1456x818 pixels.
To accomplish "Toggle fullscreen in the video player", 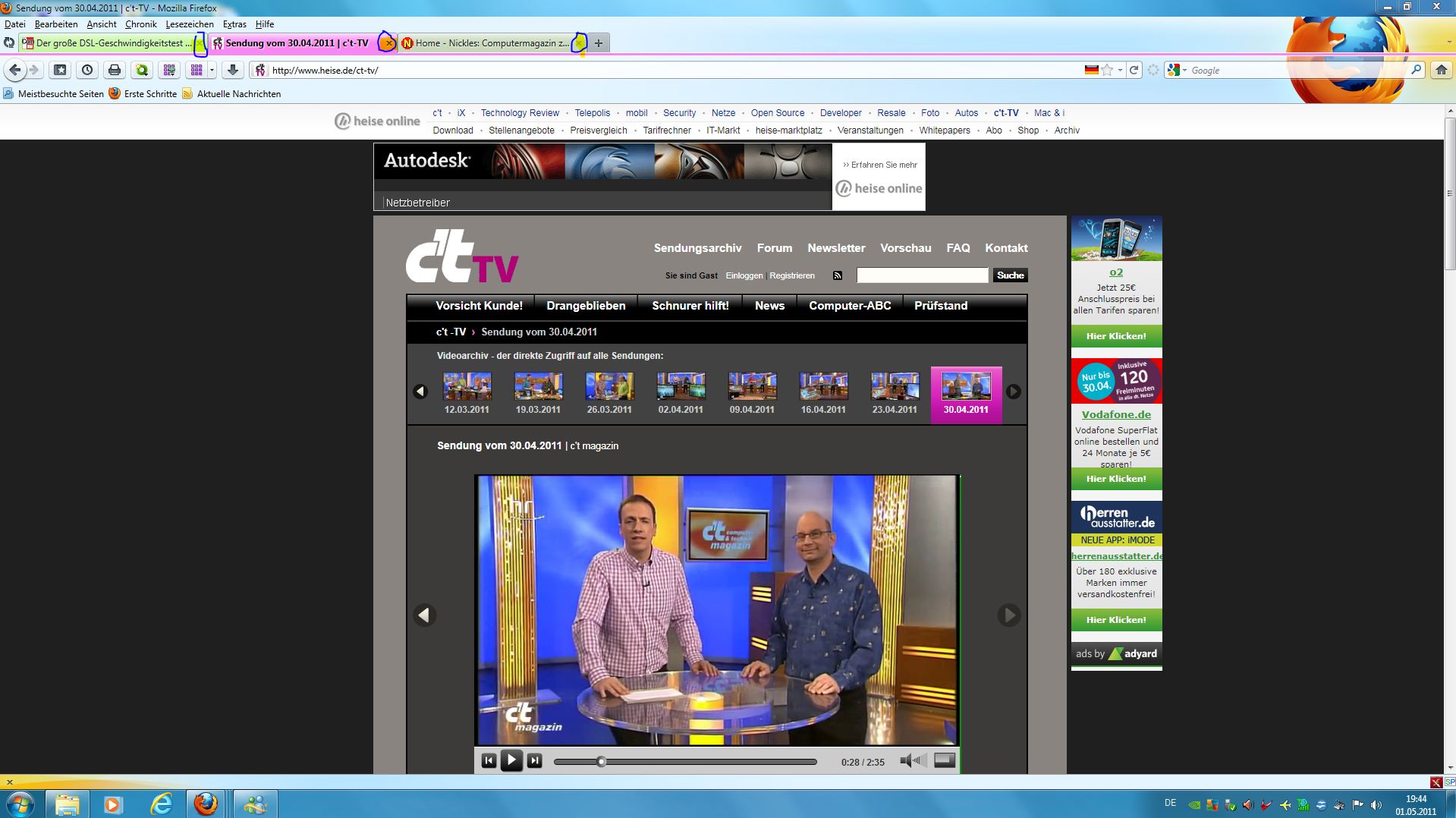I will (x=945, y=760).
